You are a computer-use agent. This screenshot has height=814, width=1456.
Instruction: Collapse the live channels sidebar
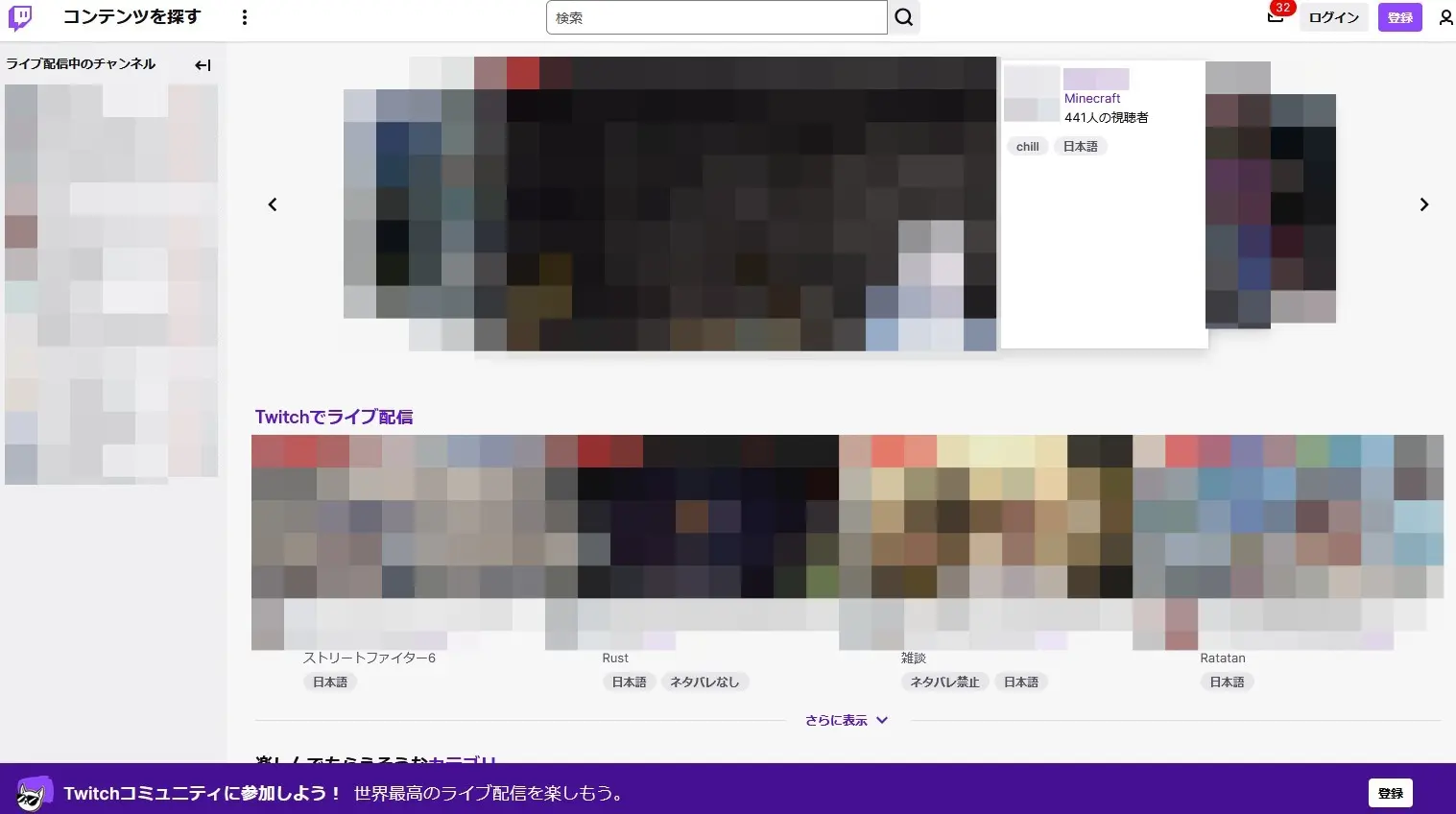pyautogui.click(x=203, y=65)
